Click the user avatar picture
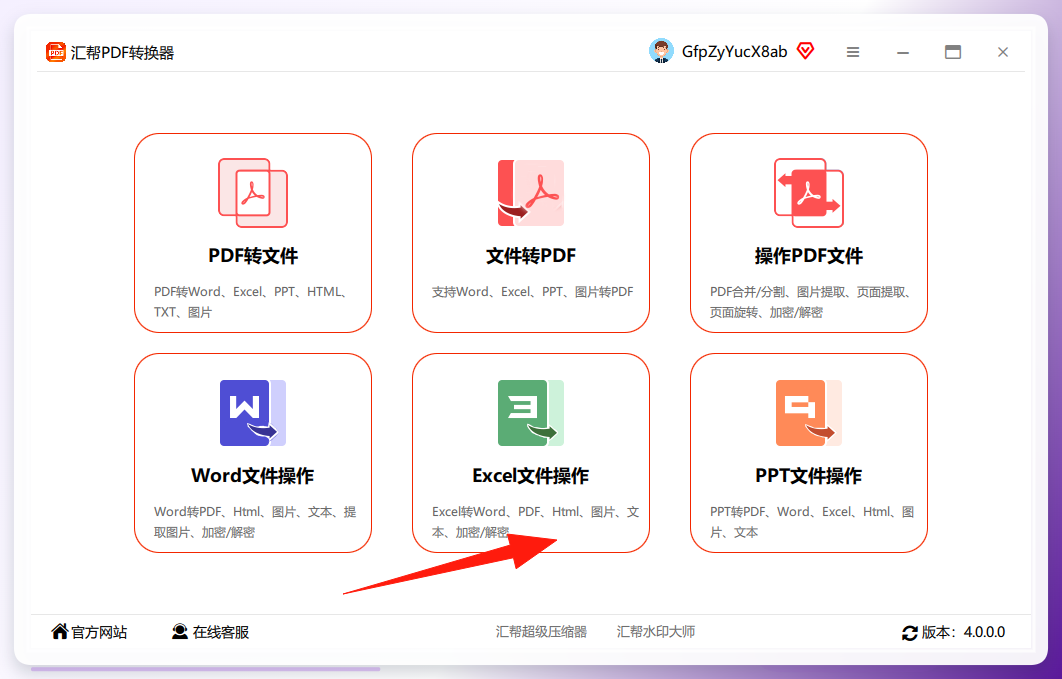Image resolution: width=1062 pixels, height=679 pixels. click(x=661, y=51)
